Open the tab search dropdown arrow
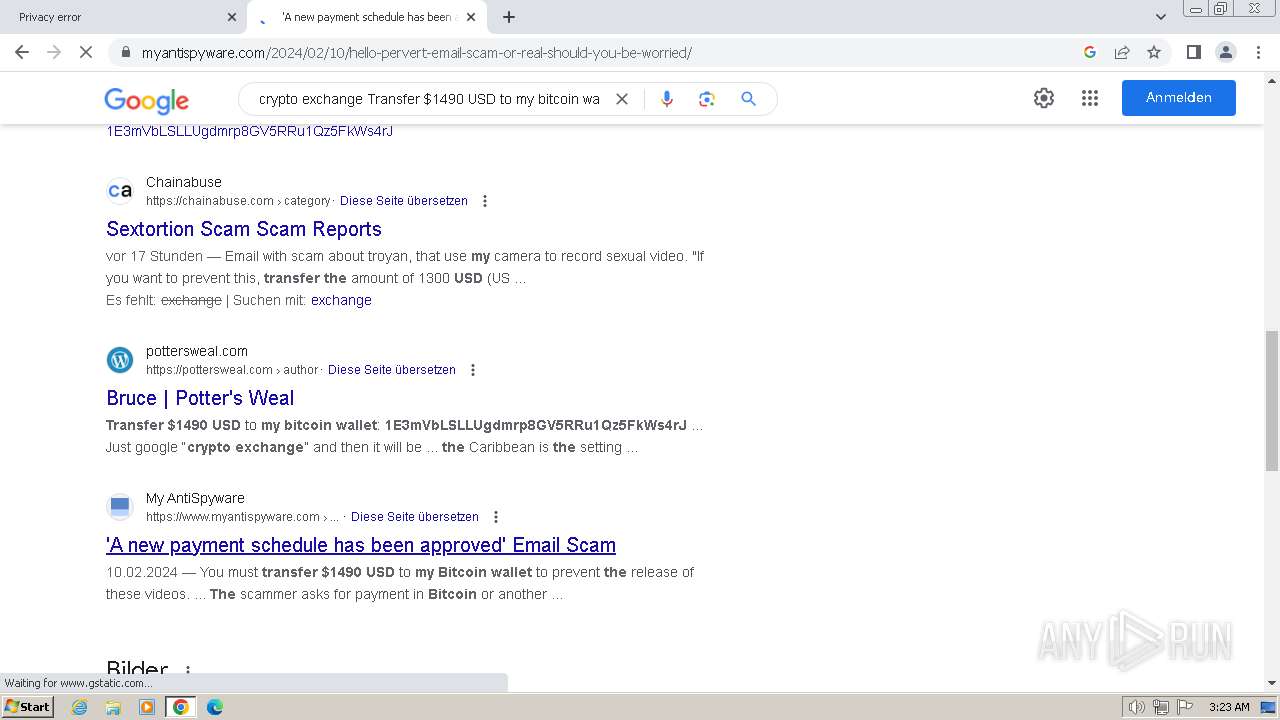Screen dimensions: 1280x720 tap(1161, 17)
